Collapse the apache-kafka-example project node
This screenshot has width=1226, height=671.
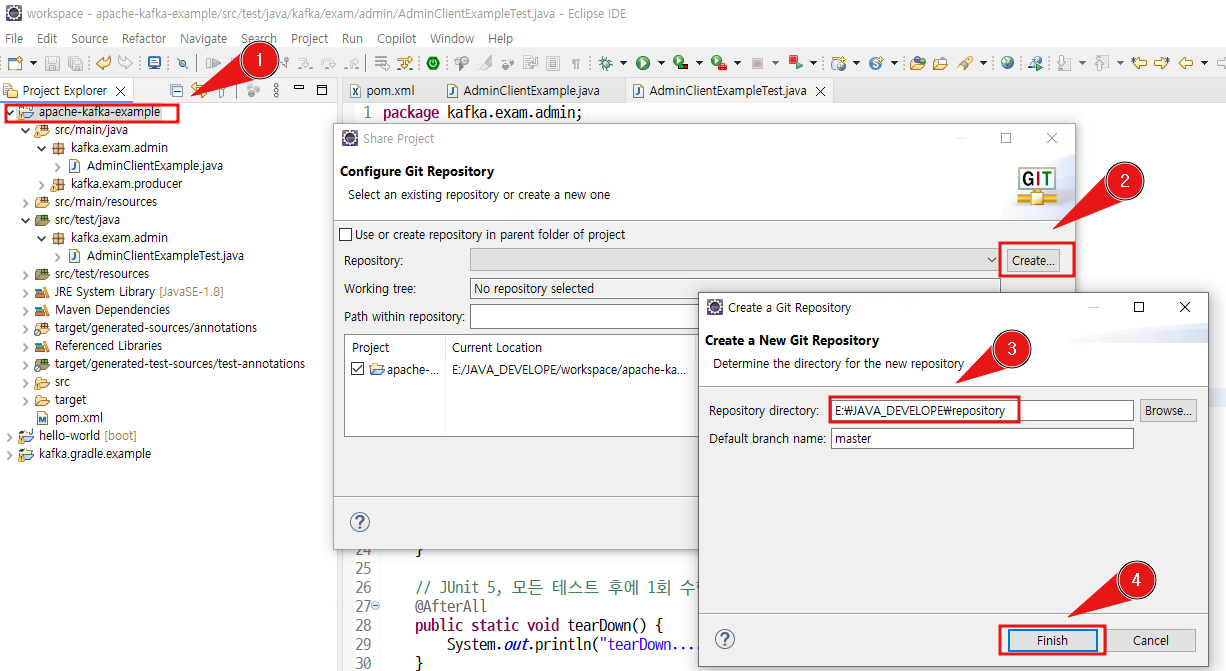[10, 112]
